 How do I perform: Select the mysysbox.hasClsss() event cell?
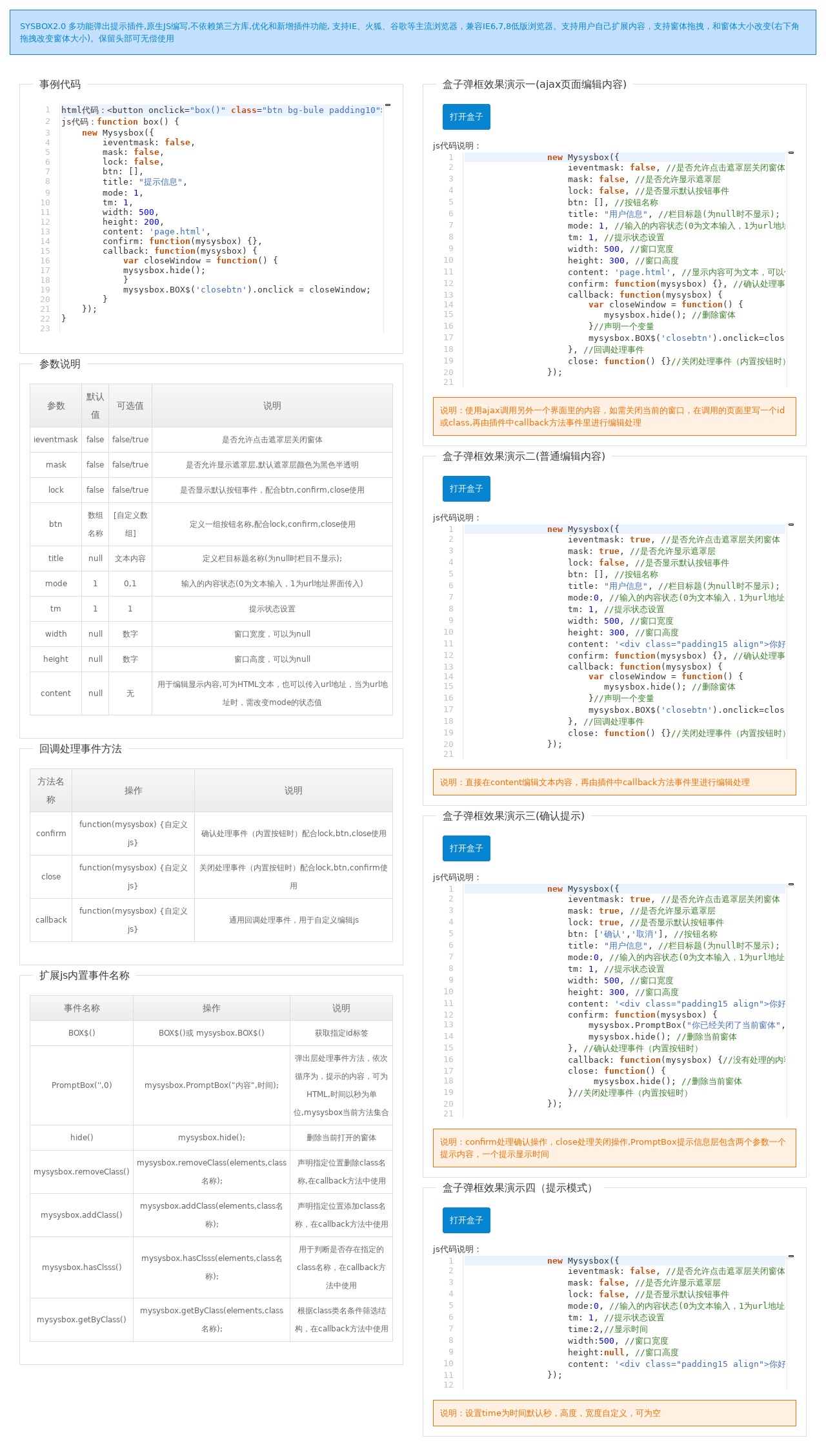[82, 1267]
